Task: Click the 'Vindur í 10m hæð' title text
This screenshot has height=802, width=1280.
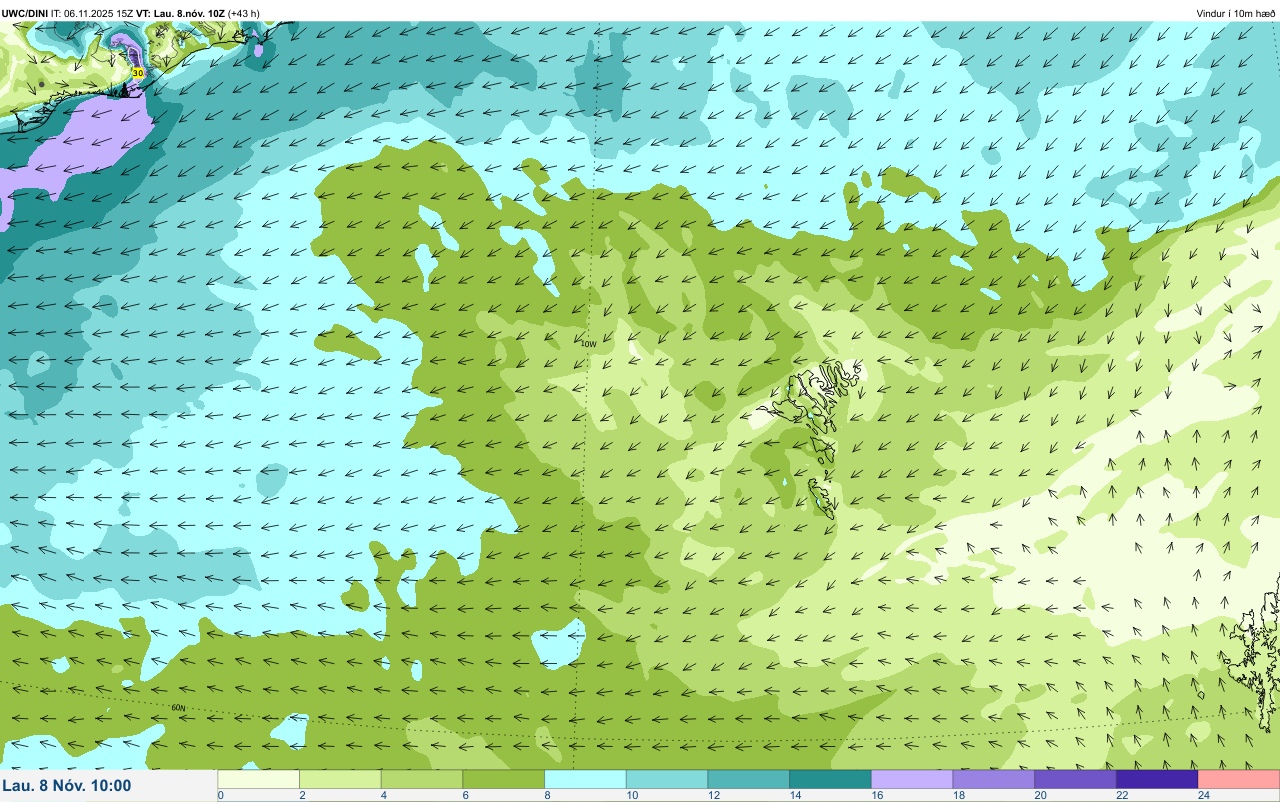Action: (1235, 13)
